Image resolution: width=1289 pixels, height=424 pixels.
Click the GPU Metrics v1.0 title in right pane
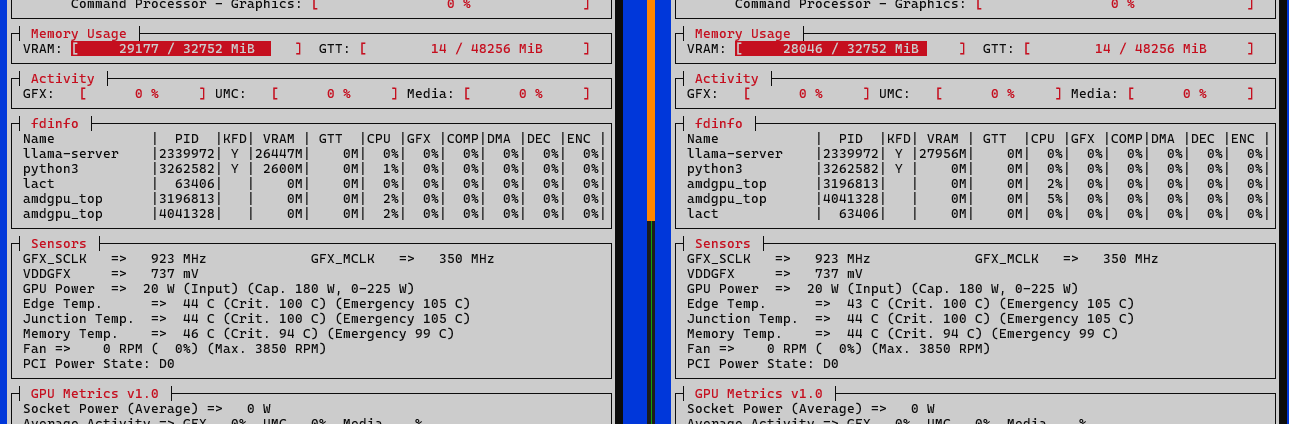[759, 394]
